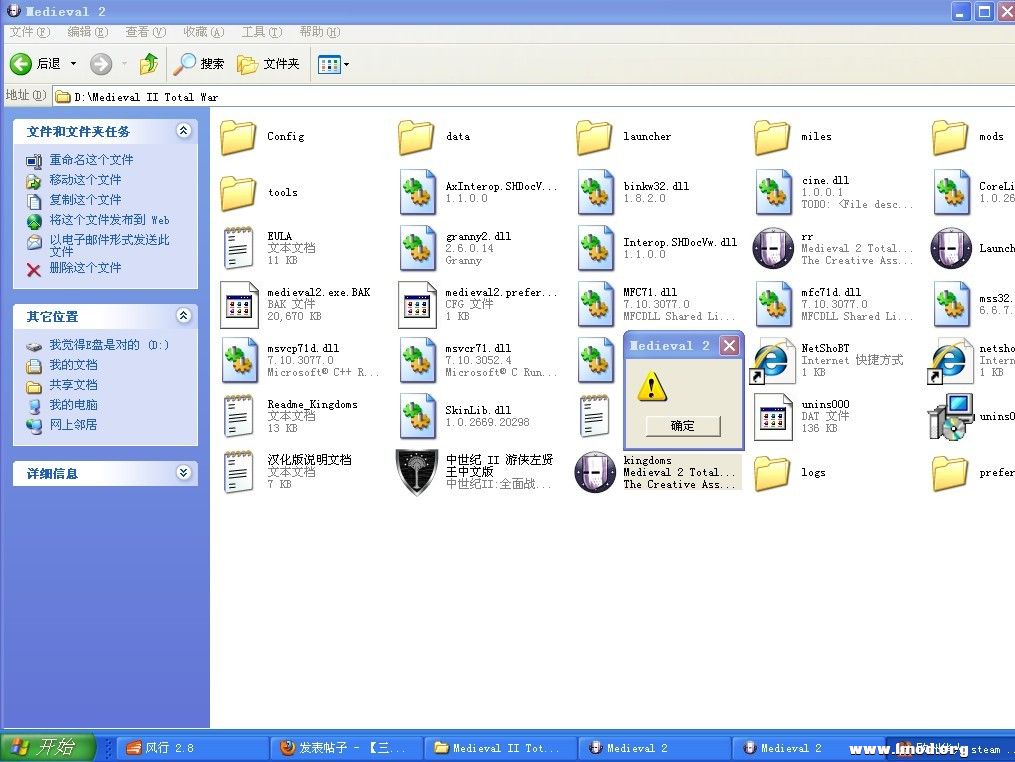Select the medieval2.exe.BAK file
Viewport: 1015px width, 762px height.
[x=239, y=303]
